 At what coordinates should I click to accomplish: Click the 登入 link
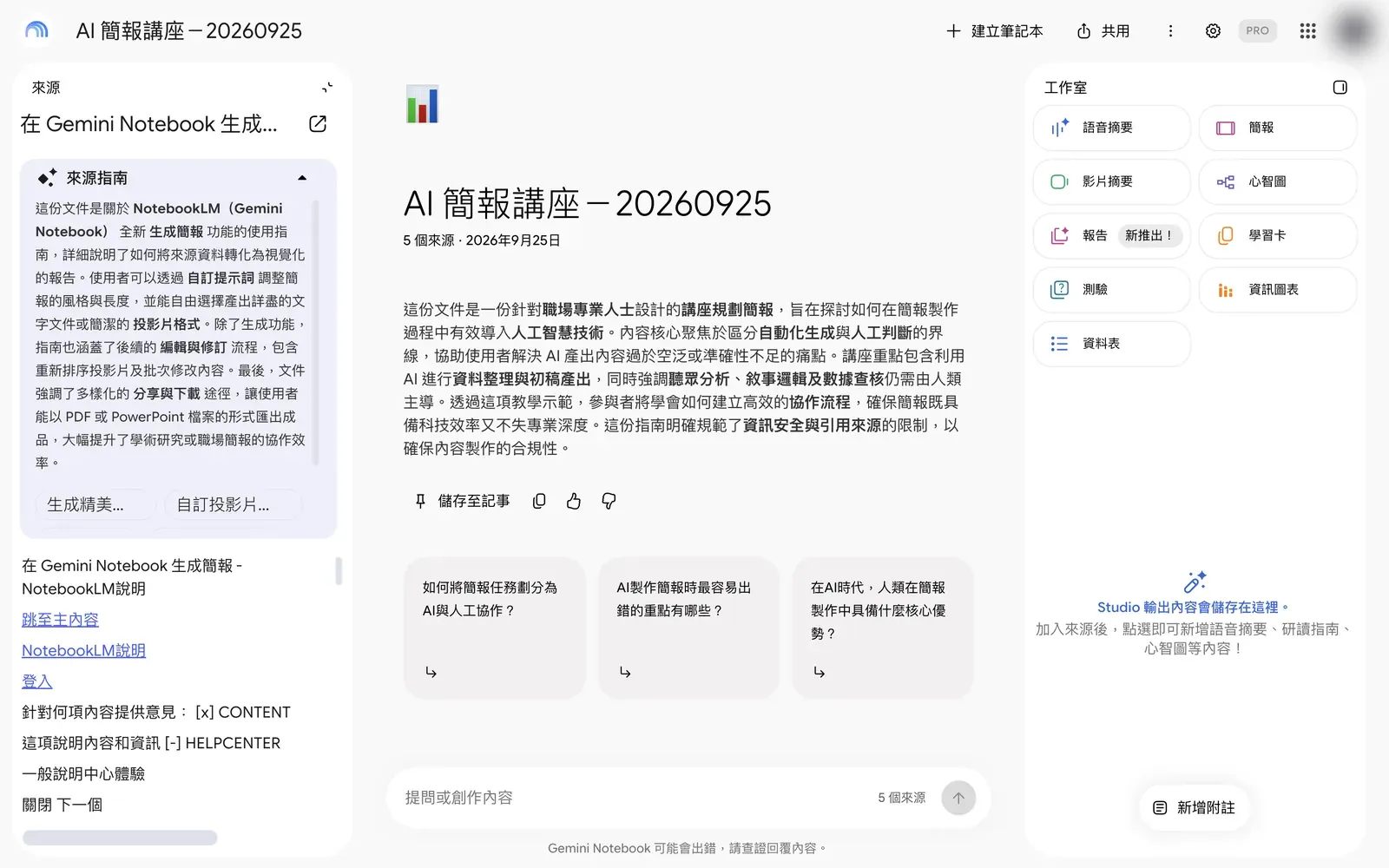(x=37, y=682)
